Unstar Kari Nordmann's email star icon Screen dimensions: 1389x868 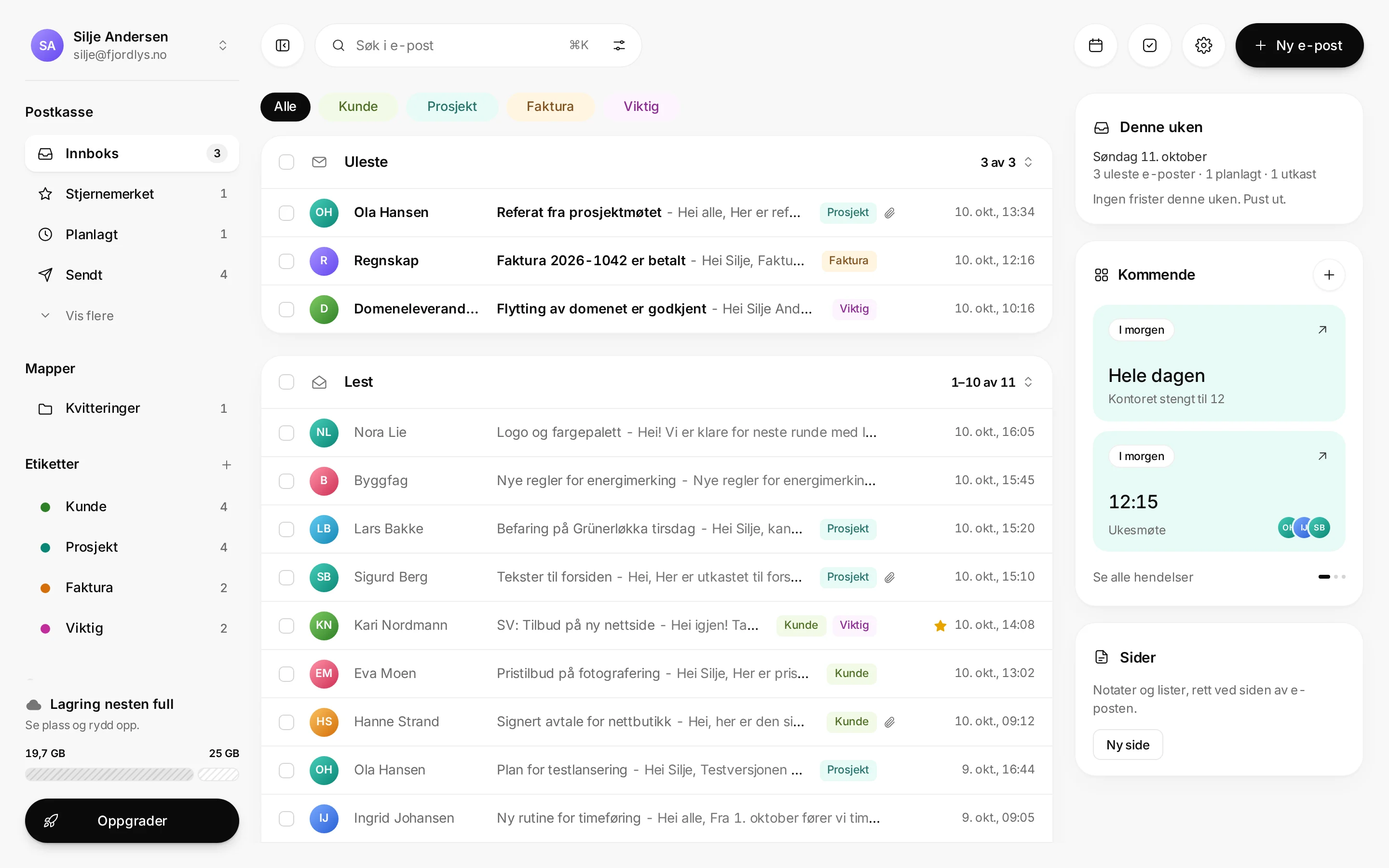(940, 625)
